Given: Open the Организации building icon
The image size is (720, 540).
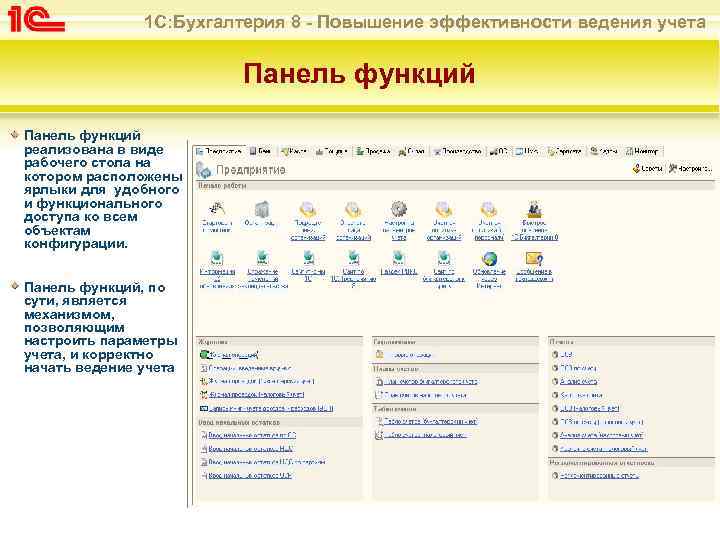Looking at the screenshot, I should click(261, 209).
